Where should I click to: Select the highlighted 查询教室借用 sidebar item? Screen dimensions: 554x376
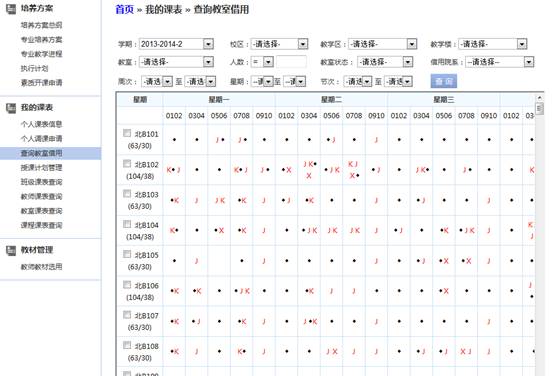(50, 153)
